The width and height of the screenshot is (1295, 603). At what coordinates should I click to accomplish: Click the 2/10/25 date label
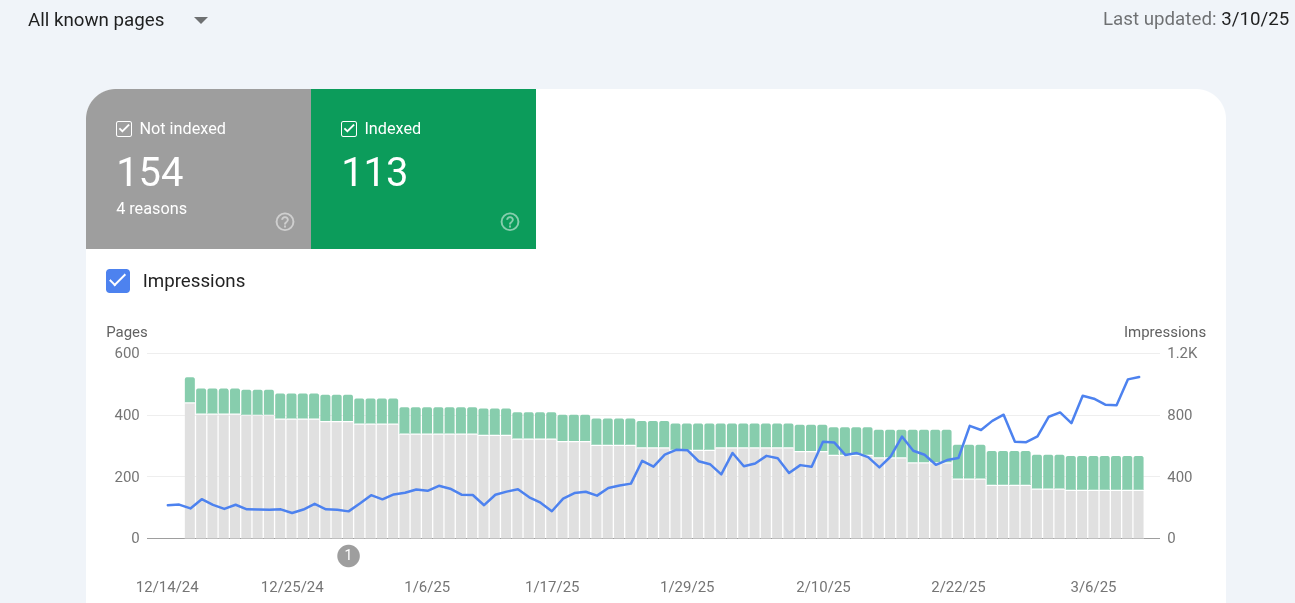pyautogui.click(x=823, y=587)
